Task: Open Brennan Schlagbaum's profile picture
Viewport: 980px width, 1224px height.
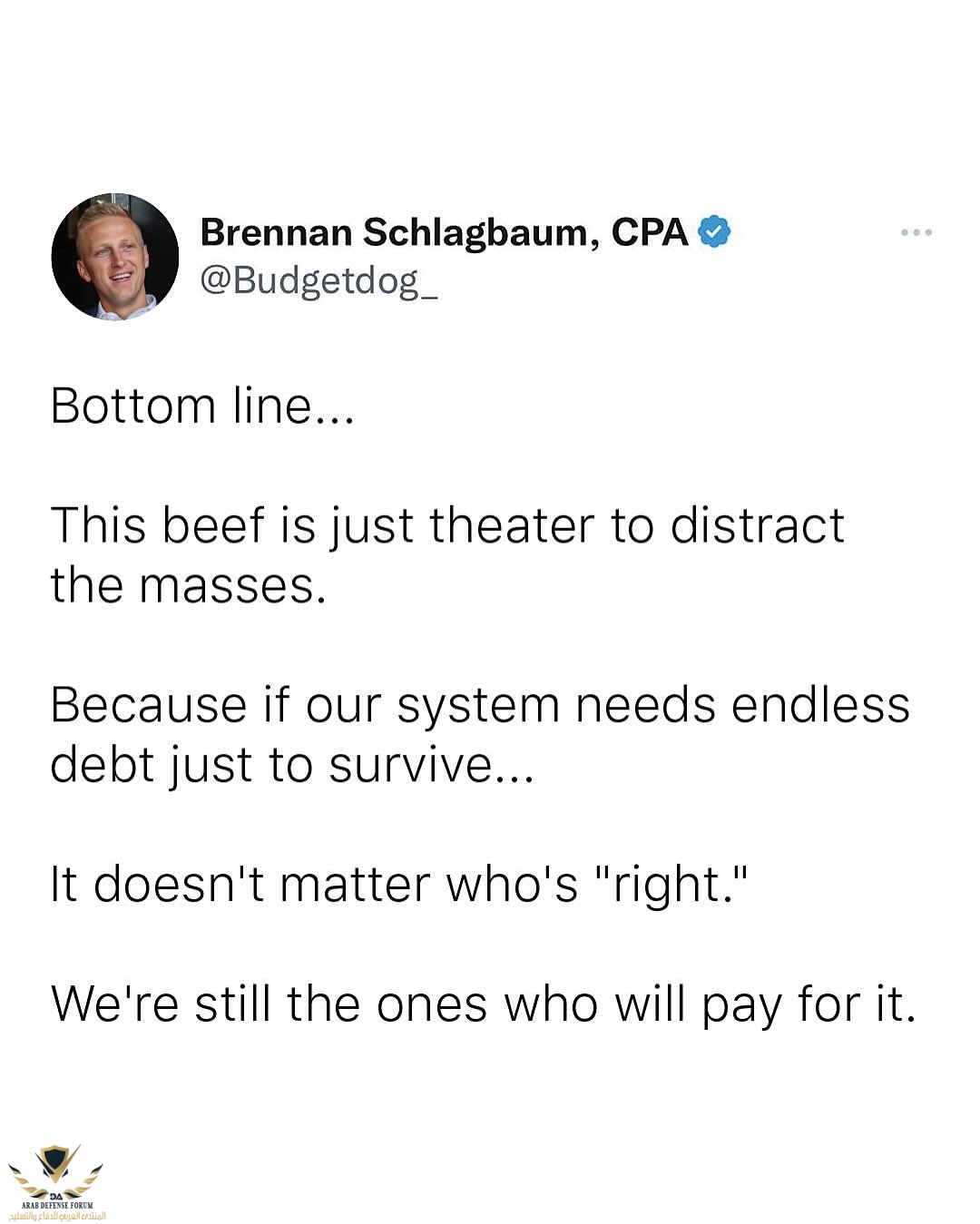Action: point(115,257)
